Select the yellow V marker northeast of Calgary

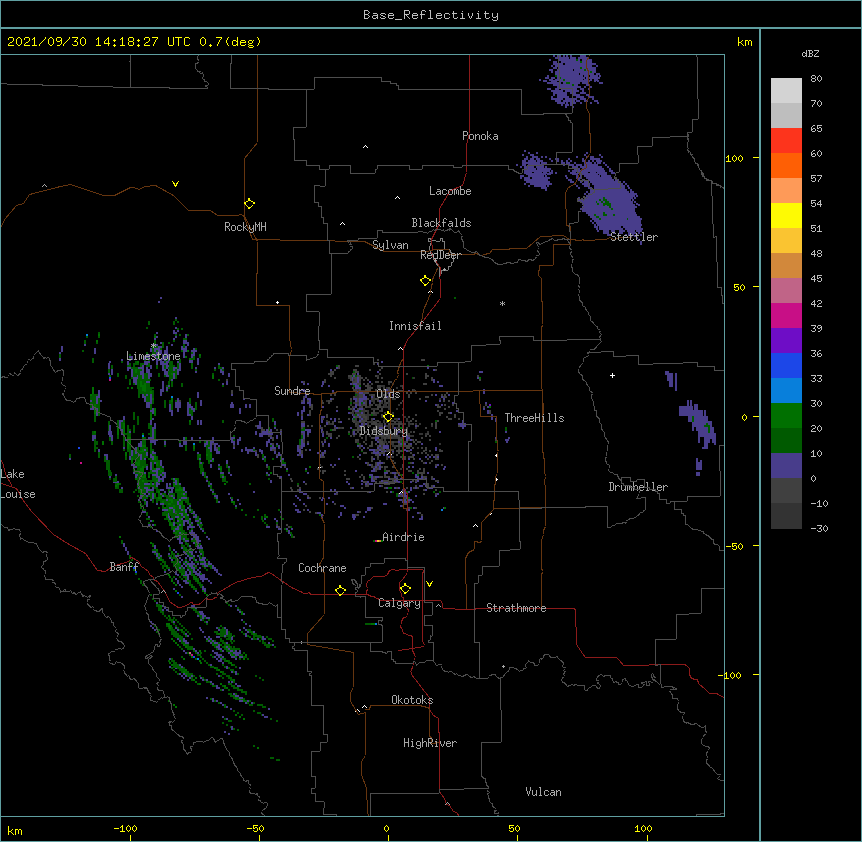(x=429, y=584)
